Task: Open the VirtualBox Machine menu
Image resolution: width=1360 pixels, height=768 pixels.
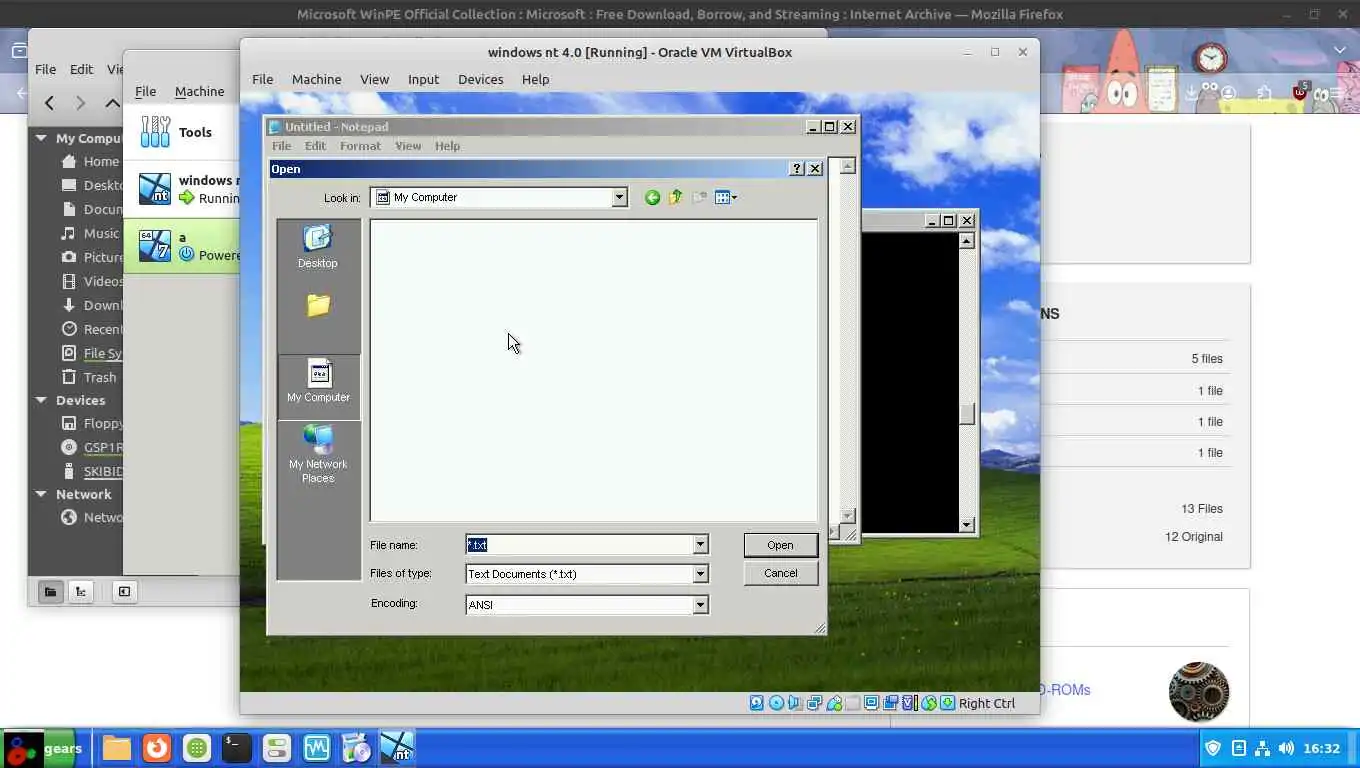Action: coord(316,79)
